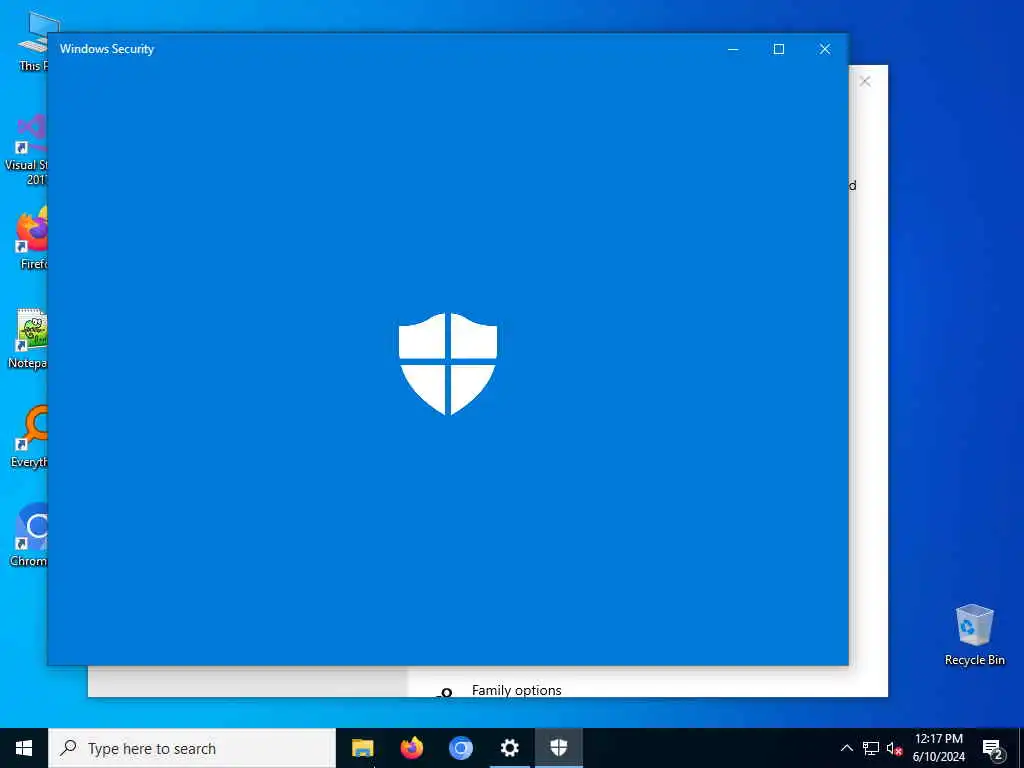Select the Chromium desktop shortcut
1024x768 pixels.
pyautogui.click(x=29, y=535)
